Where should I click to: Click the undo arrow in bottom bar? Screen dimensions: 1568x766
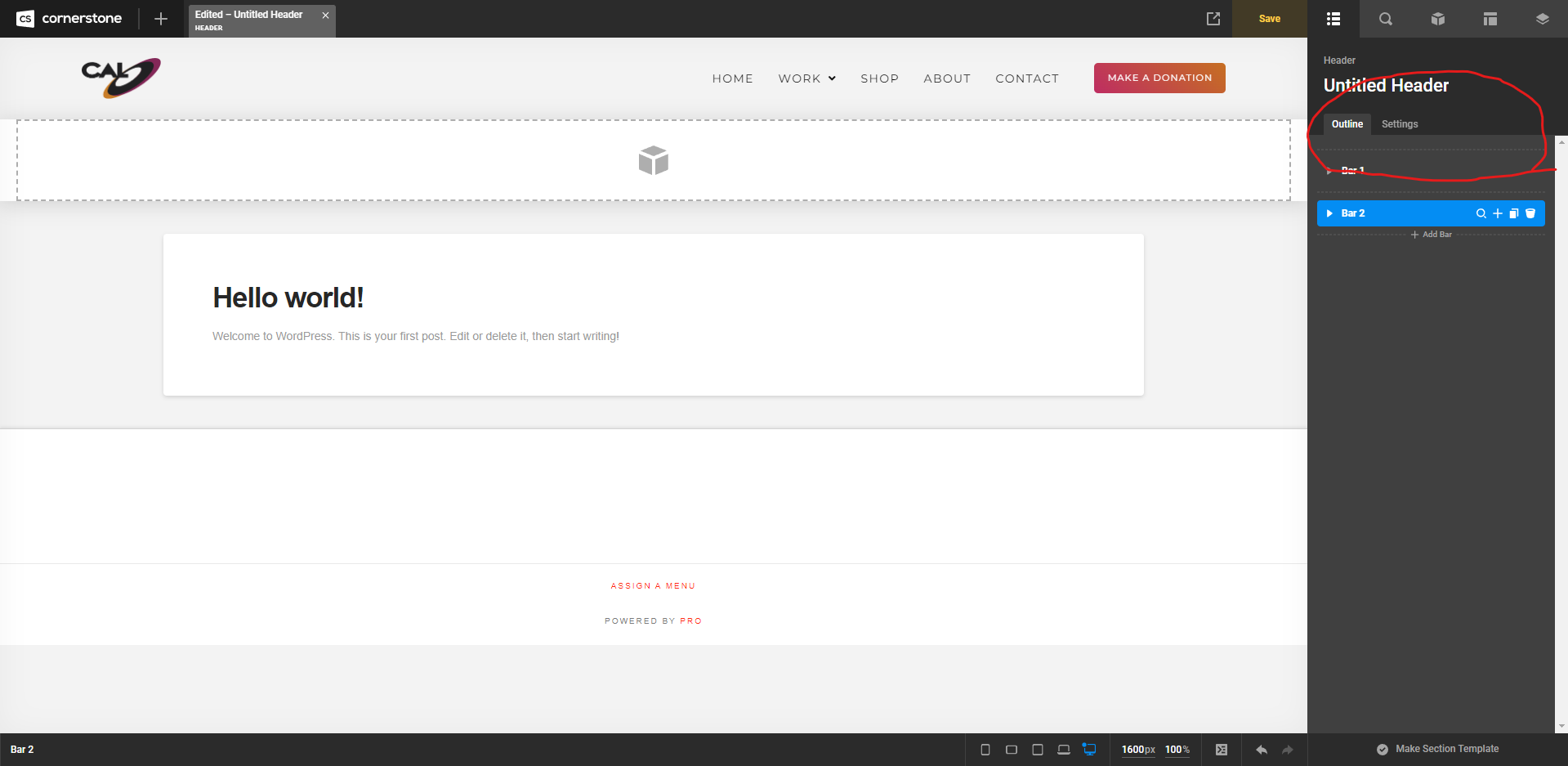tap(1261, 750)
